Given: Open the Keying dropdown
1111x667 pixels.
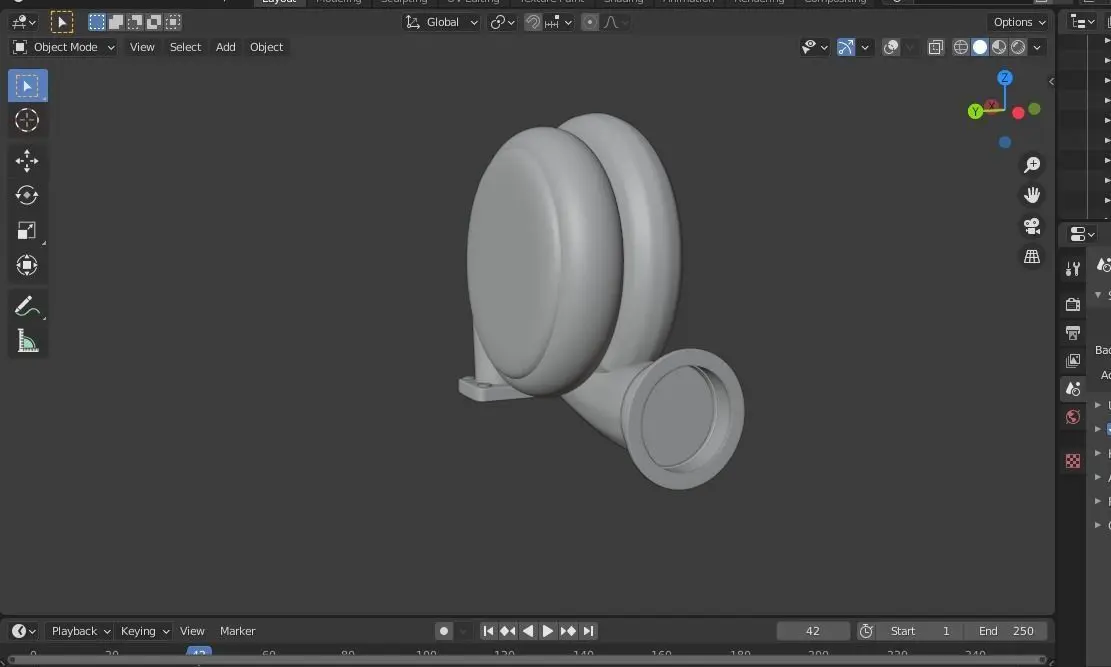Looking at the screenshot, I should [144, 631].
